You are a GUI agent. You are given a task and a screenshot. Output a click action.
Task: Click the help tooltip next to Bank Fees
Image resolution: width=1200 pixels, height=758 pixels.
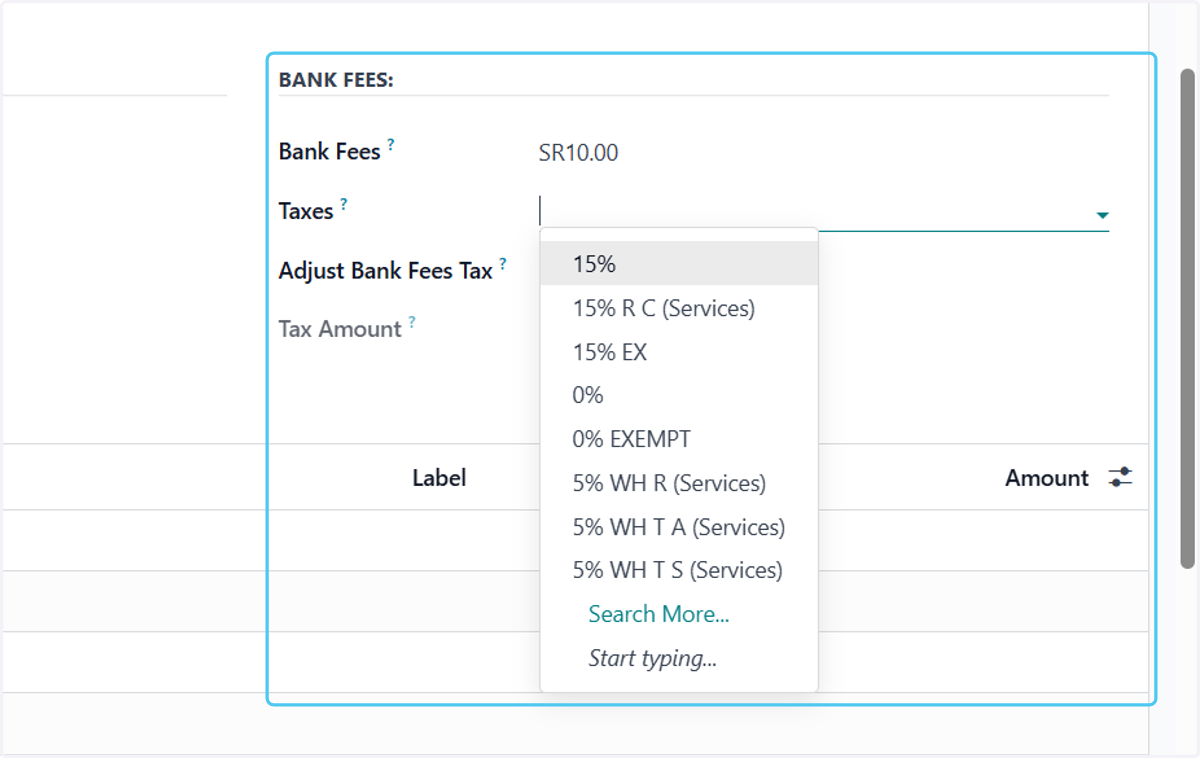coord(391,145)
